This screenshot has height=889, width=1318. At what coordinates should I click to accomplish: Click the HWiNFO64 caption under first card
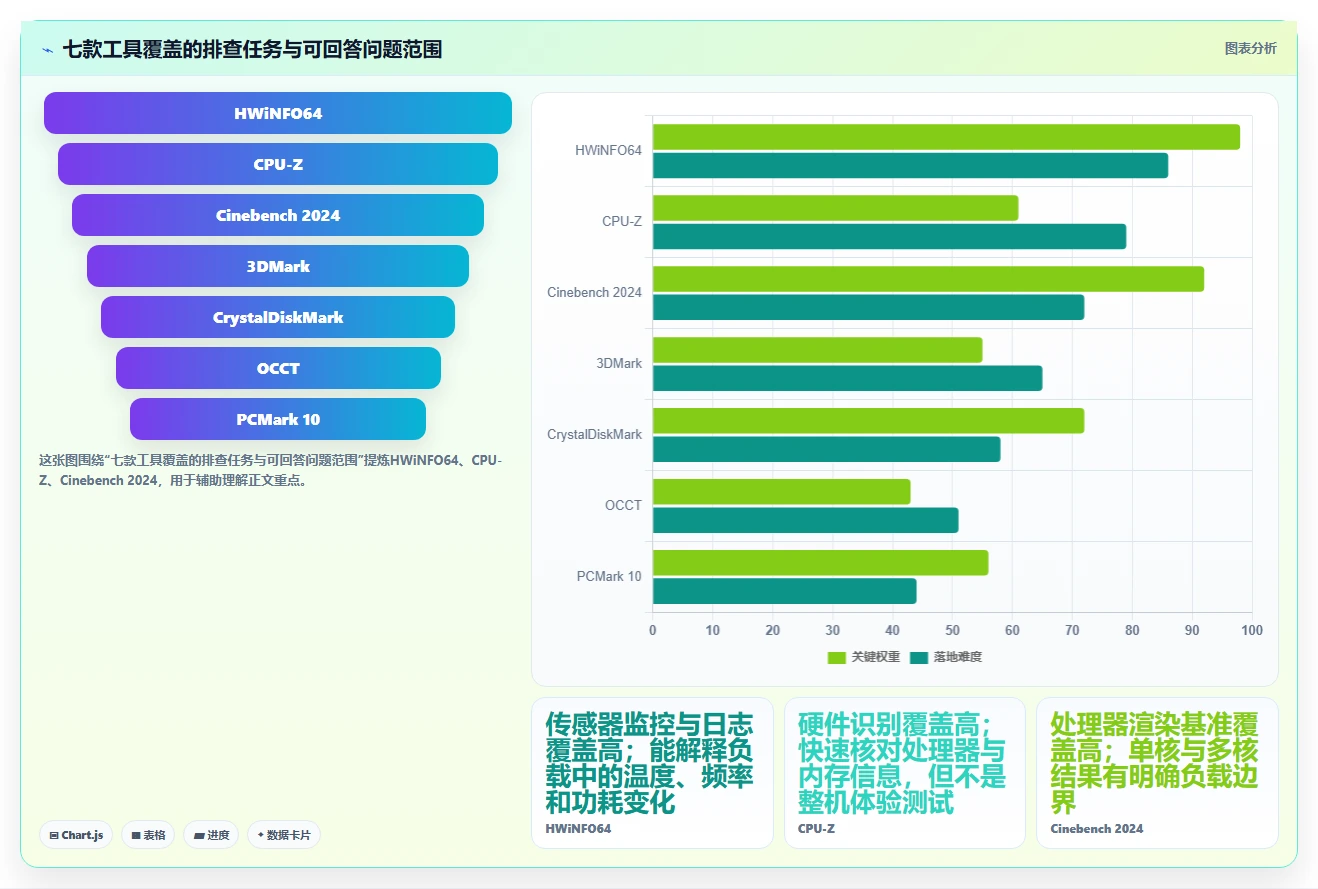[x=578, y=829]
